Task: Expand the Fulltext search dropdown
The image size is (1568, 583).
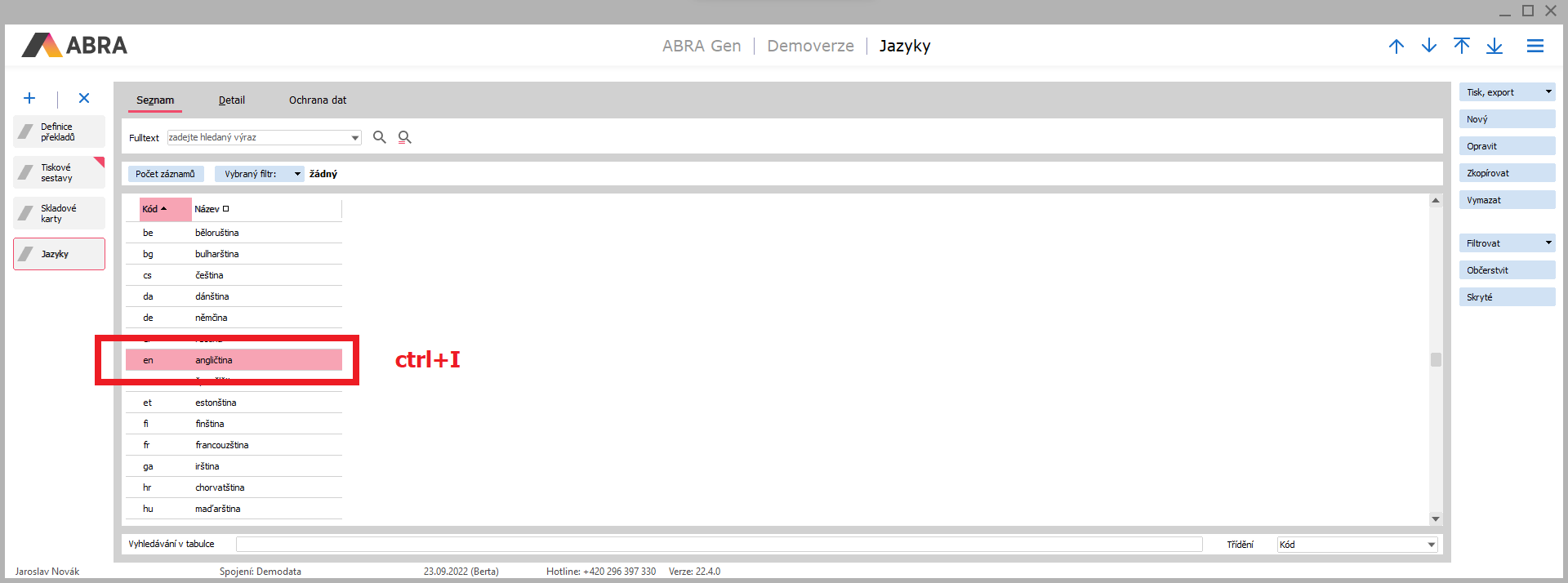Action: [355, 138]
